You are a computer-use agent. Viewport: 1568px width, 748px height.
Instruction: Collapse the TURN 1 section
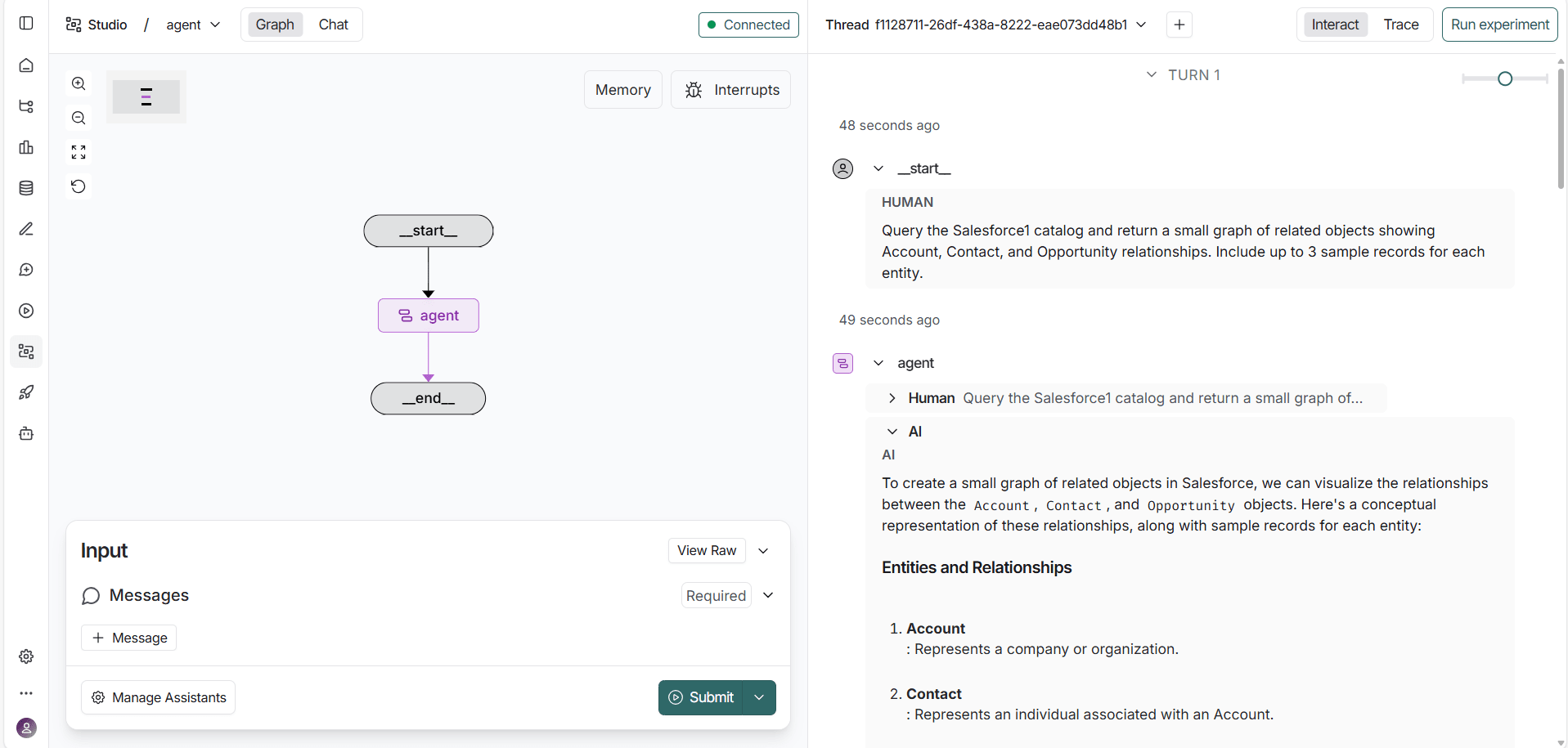[1152, 74]
